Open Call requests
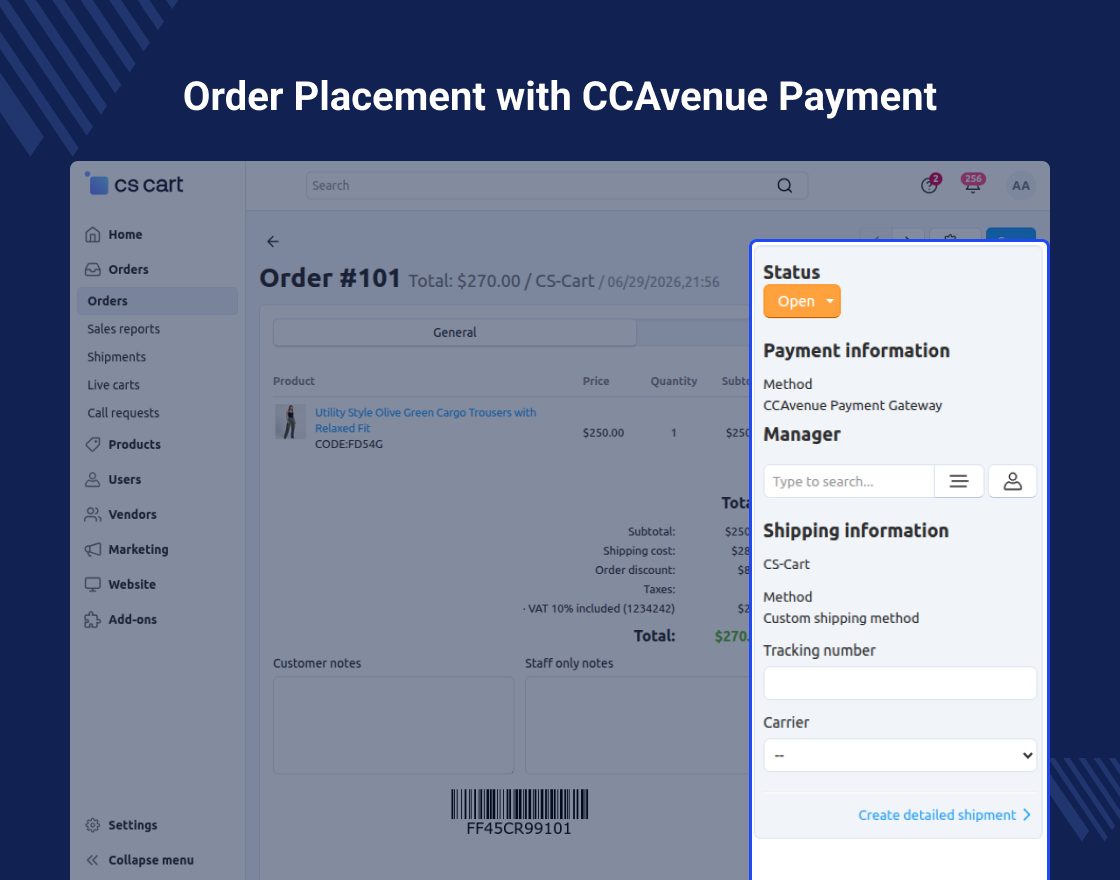The image size is (1120, 880). (123, 412)
